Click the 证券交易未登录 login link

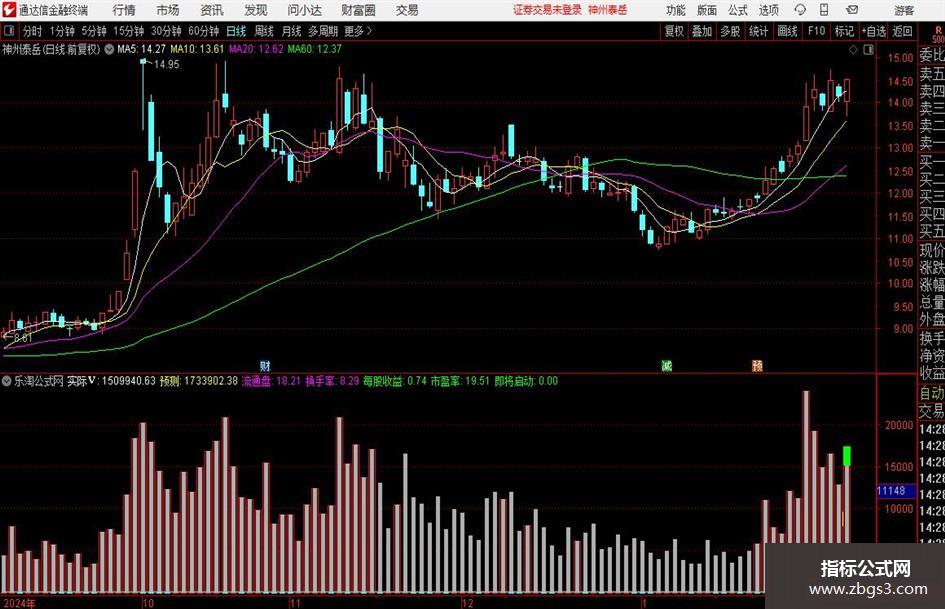pos(547,10)
